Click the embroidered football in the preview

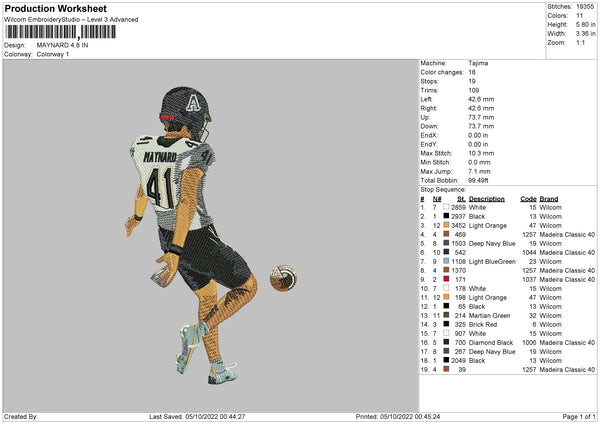tap(283, 278)
